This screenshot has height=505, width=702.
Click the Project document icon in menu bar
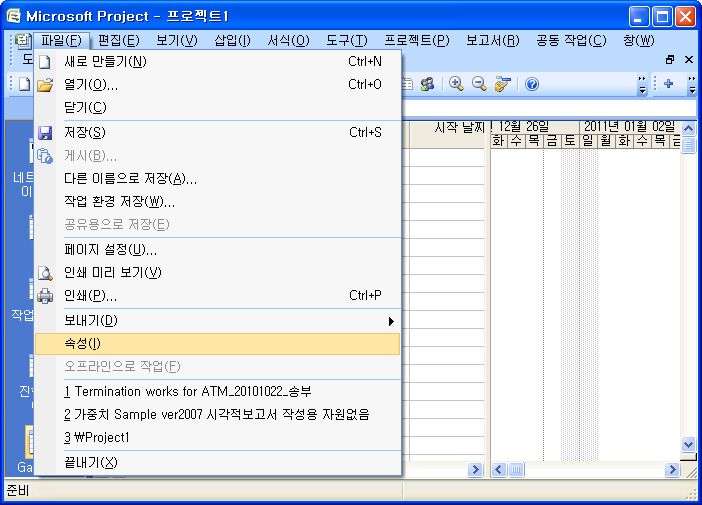(22, 41)
